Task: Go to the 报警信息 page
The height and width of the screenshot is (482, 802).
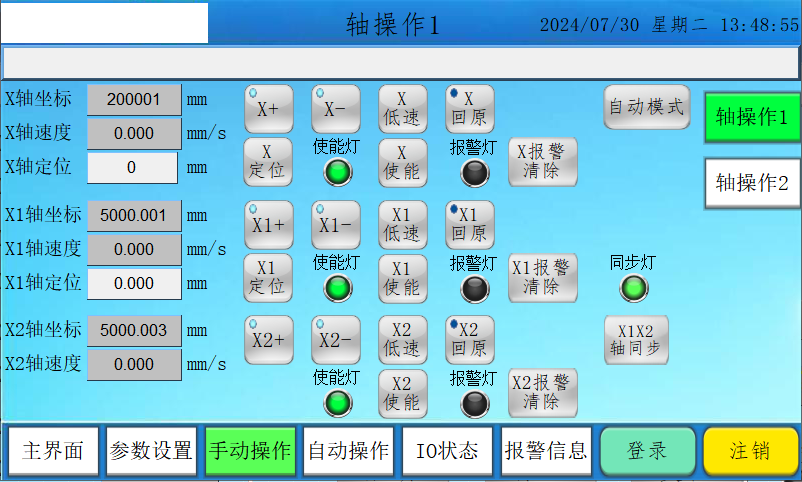Action: [545, 451]
